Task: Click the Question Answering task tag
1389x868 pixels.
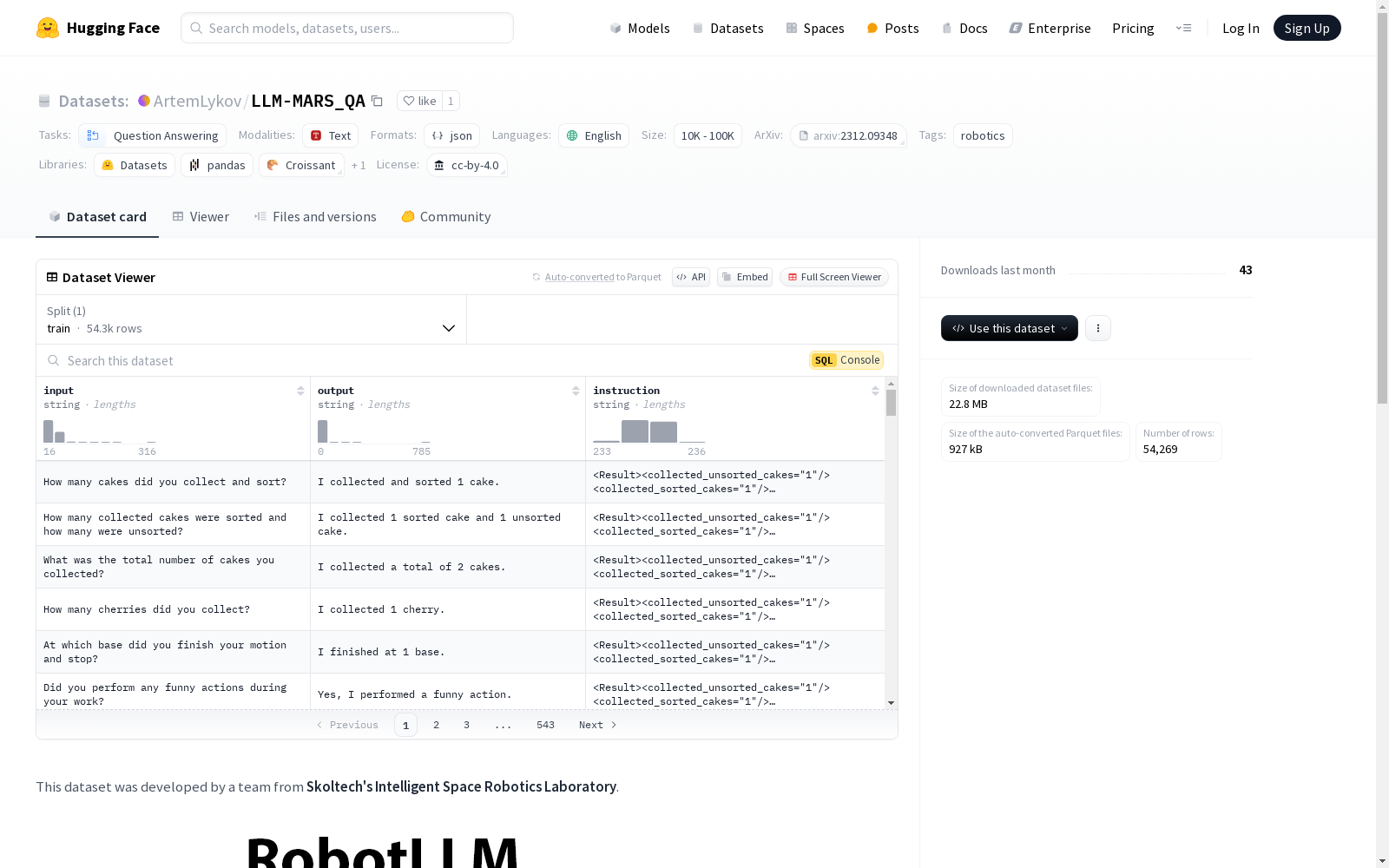Action: coord(152,135)
